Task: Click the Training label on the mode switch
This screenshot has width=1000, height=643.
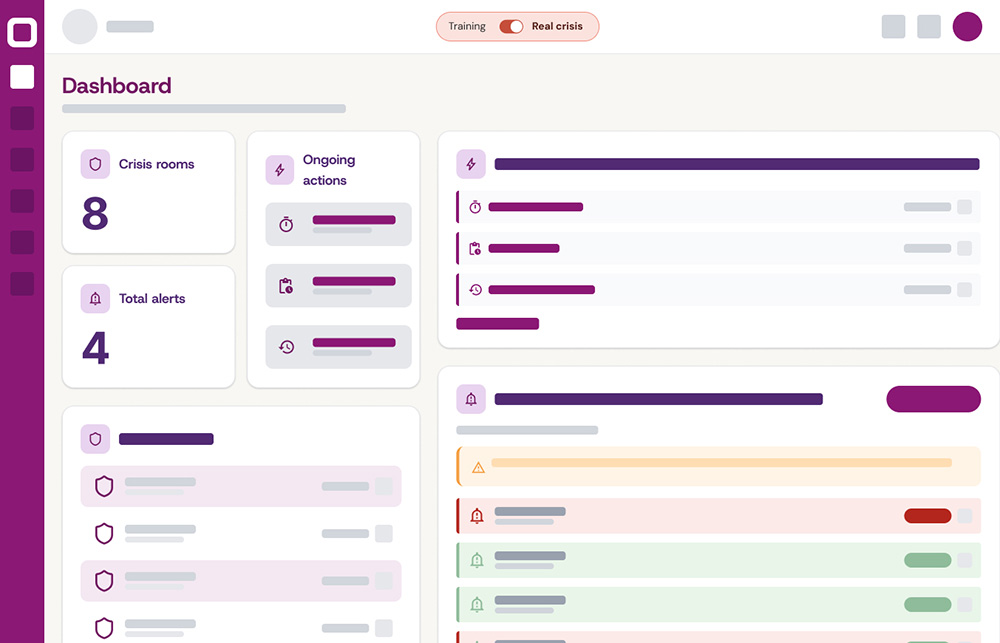Action: 467,27
